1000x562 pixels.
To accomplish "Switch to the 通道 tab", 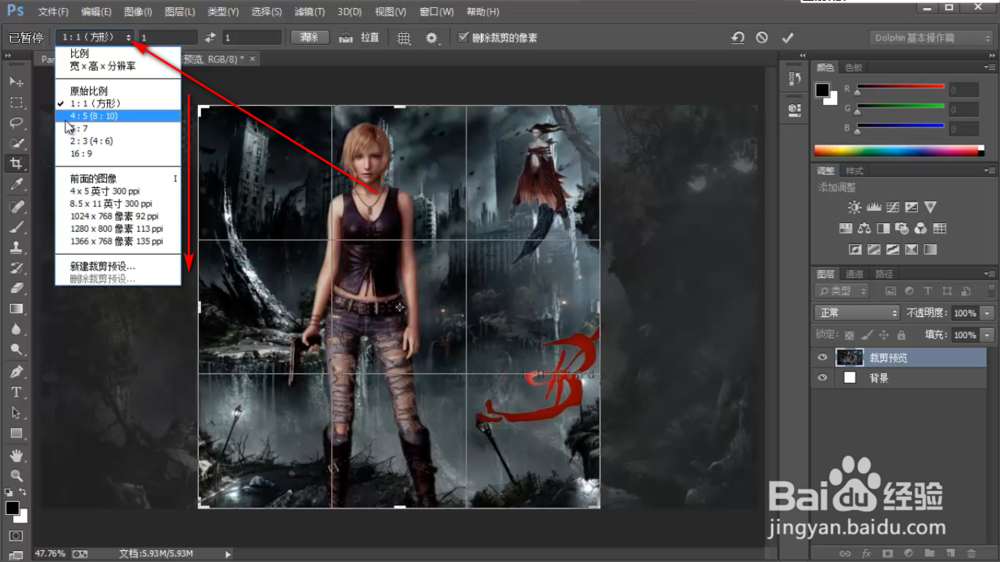I will [x=855, y=274].
